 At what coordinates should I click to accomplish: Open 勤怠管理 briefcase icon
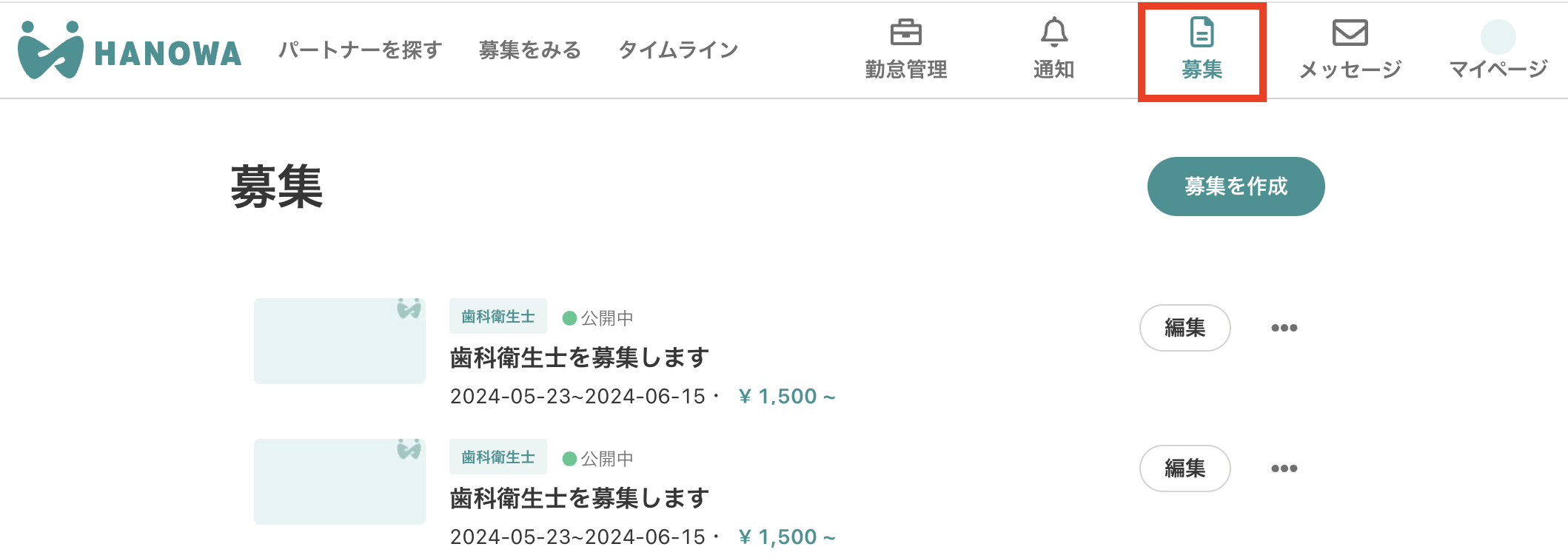coord(905,33)
